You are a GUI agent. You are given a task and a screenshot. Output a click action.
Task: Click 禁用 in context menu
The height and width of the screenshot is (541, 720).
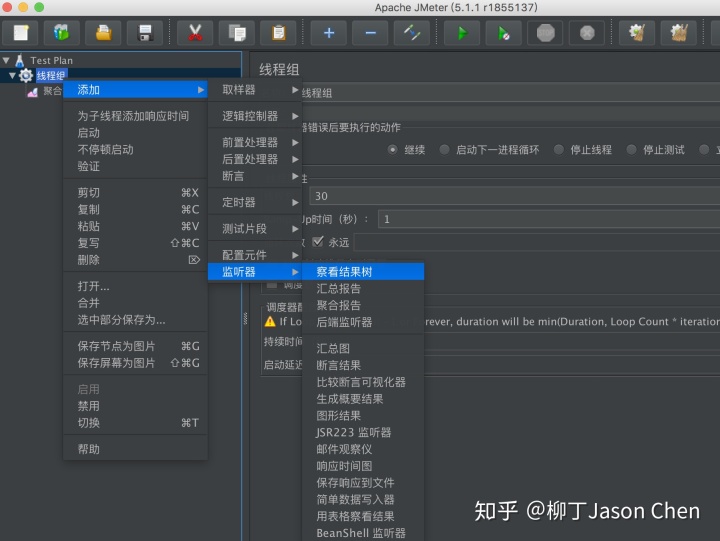pos(135,406)
